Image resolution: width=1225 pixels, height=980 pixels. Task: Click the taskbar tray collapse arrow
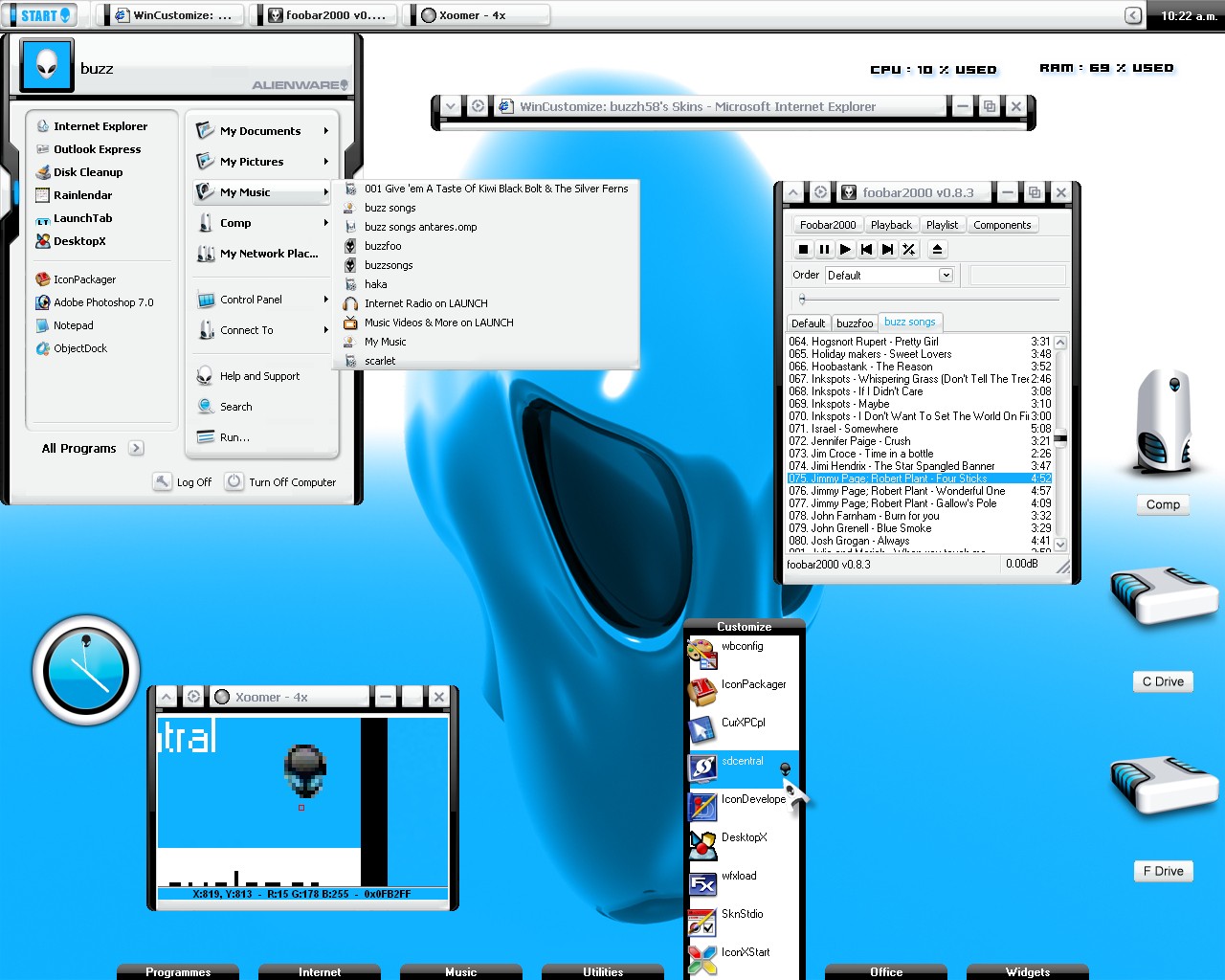(1133, 15)
